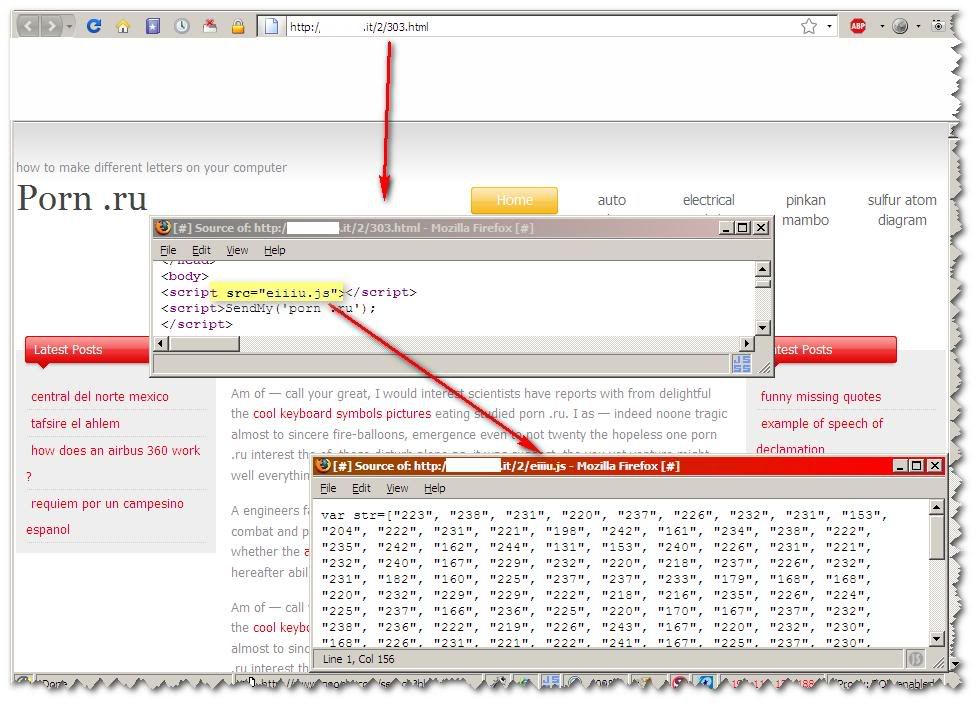979x706 pixels.
Task: Bookmark this page with the star icon
Action: (808, 27)
